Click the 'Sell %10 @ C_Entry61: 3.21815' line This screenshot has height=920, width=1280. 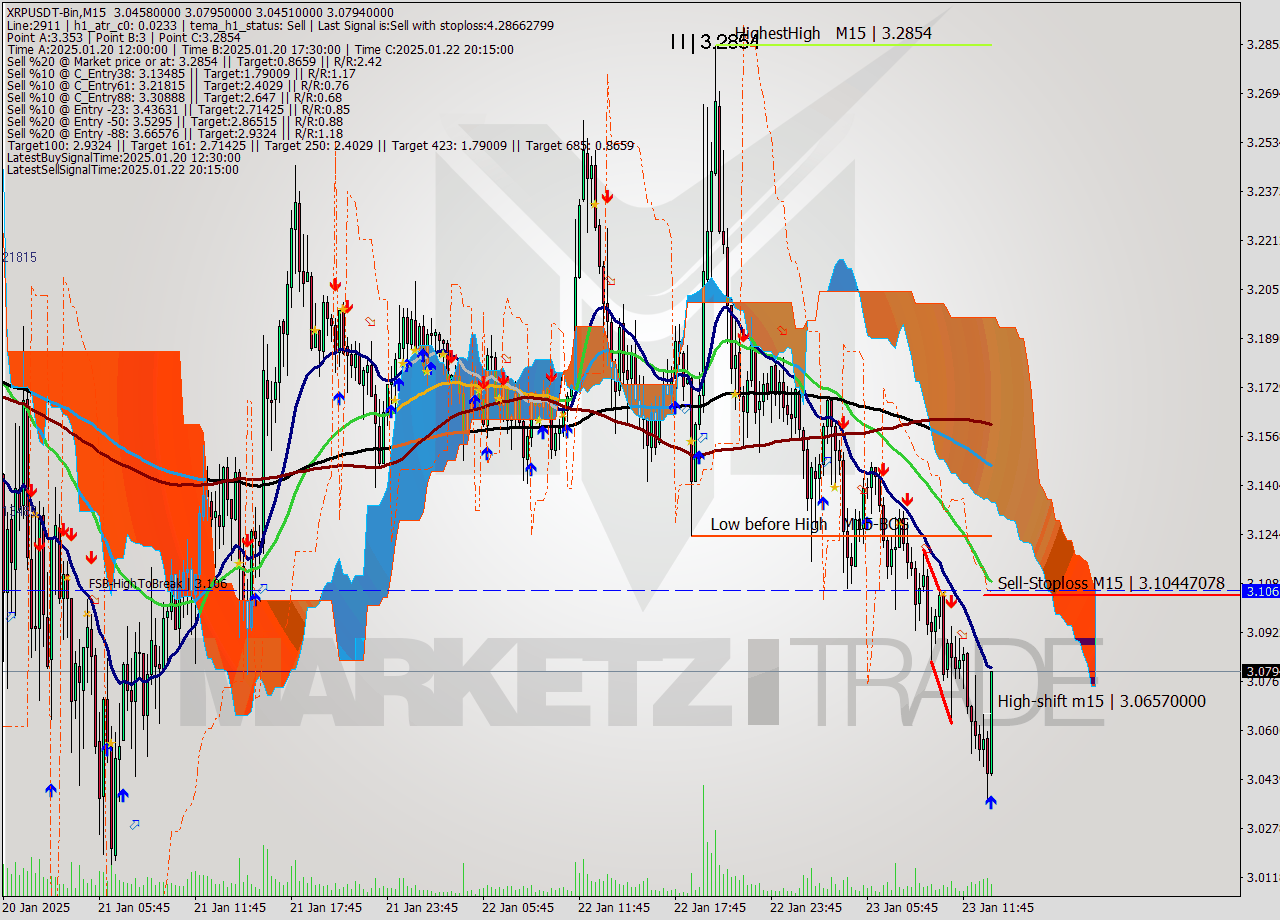[177, 85]
